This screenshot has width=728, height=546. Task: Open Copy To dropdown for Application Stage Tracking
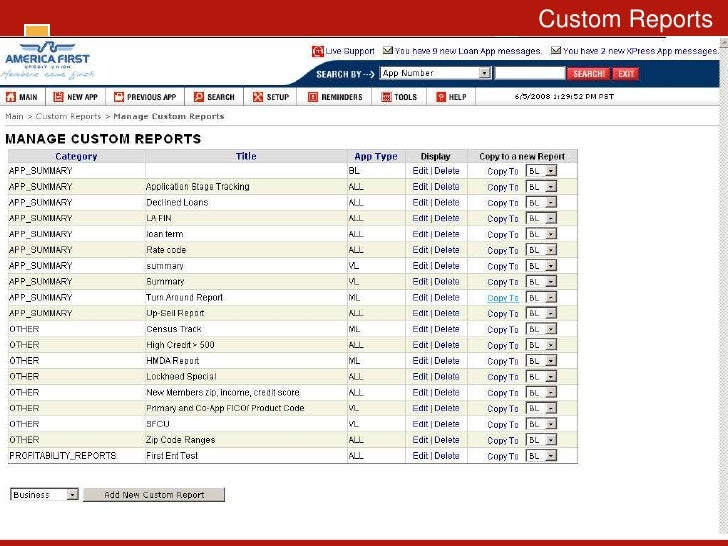(x=541, y=187)
